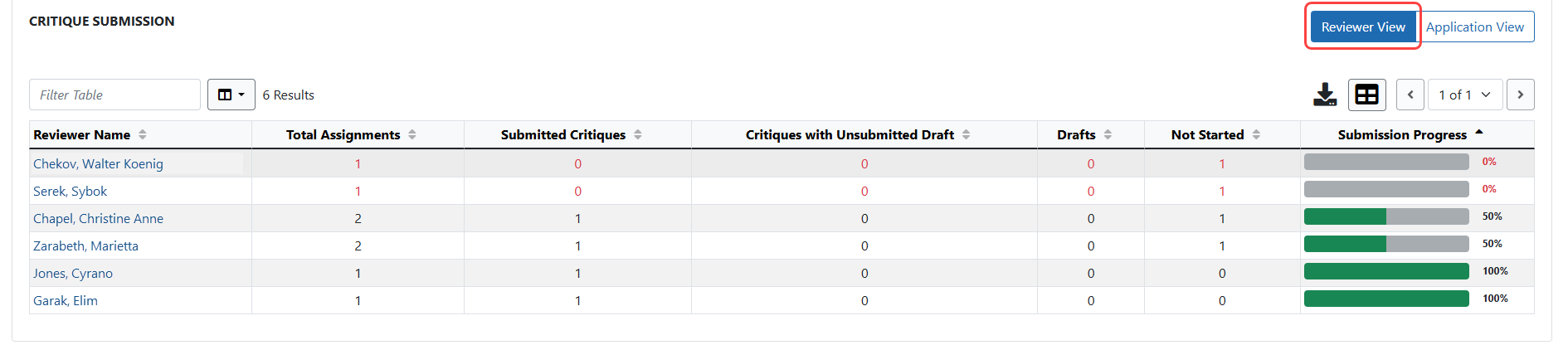Download the table data via download icon
The width and height of the screenshot is (1568, 345).
tap(1325, 95)
